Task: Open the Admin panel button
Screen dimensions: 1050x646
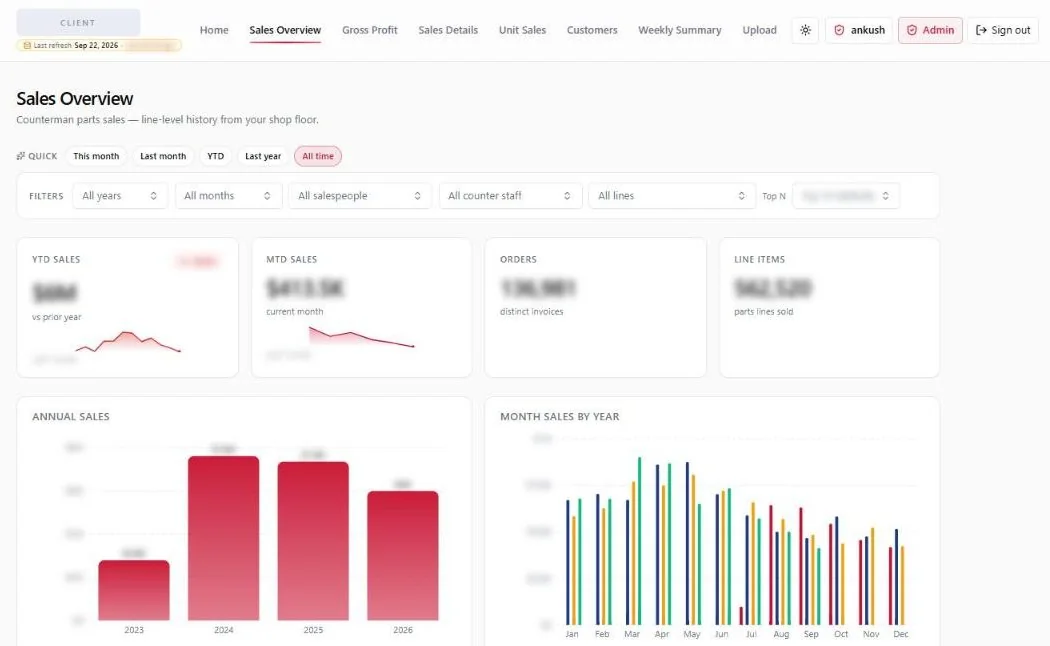Action: (930, 30)
